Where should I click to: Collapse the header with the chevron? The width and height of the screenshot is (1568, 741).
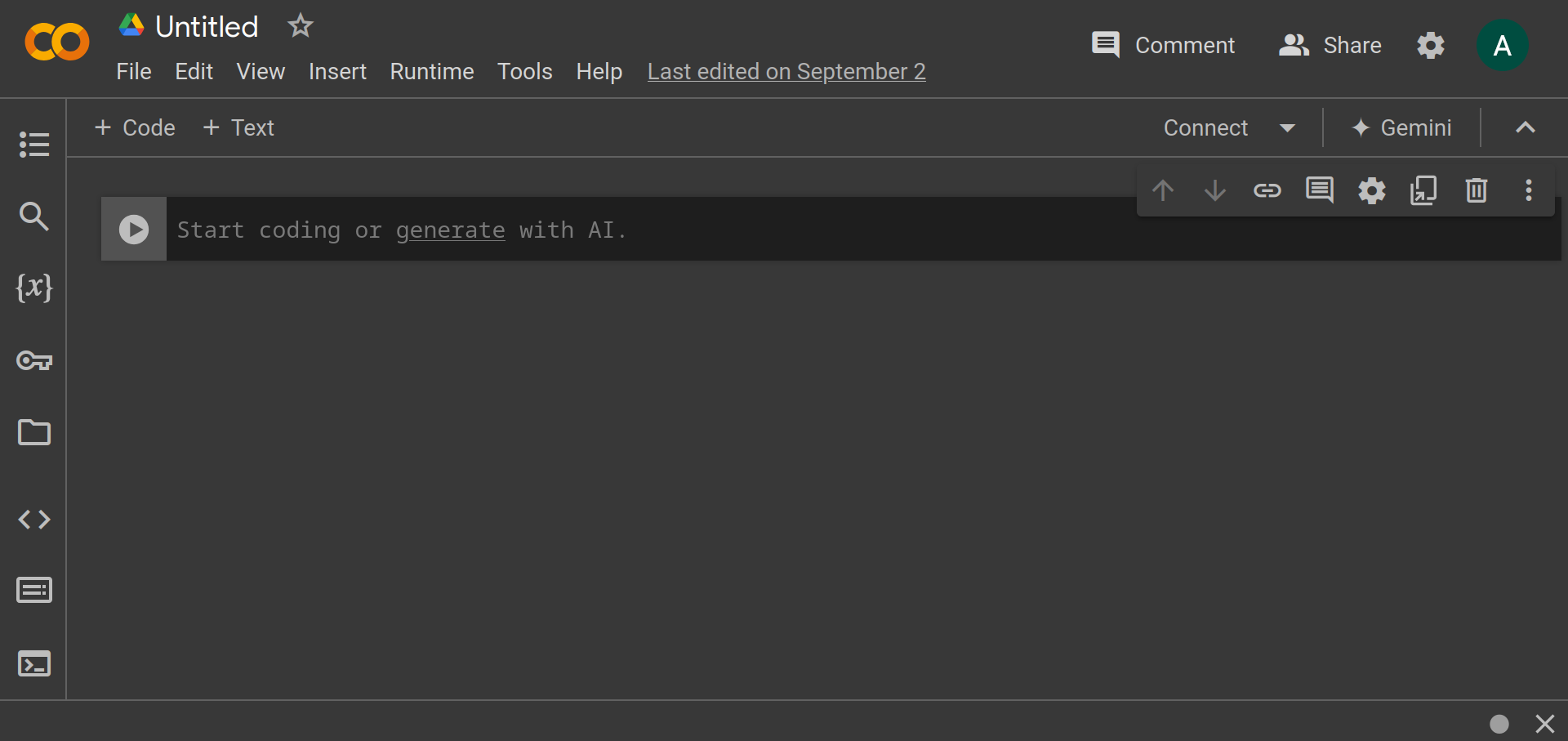click(x=1525, y=127)
